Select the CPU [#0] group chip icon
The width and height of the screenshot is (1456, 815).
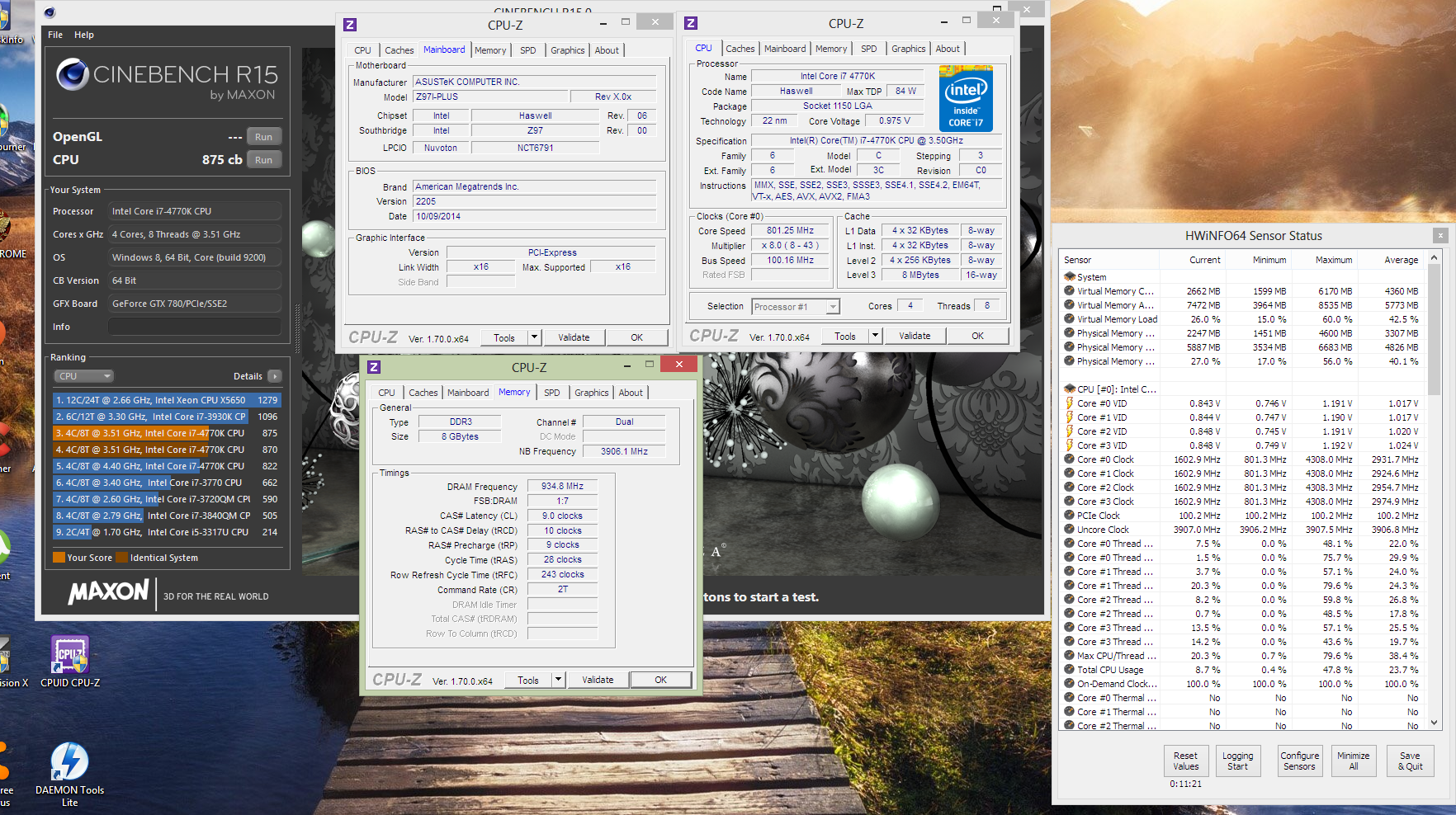click(1070, 389)
